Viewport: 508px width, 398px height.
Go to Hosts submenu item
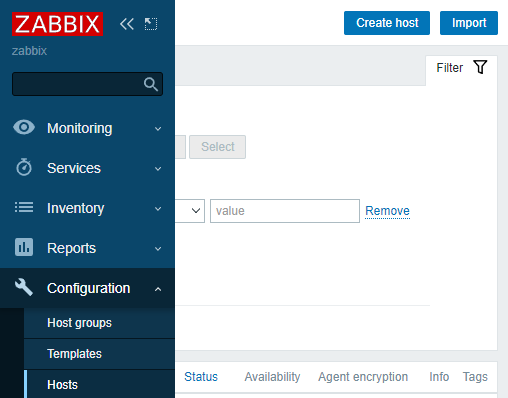[x=99, y=384]
